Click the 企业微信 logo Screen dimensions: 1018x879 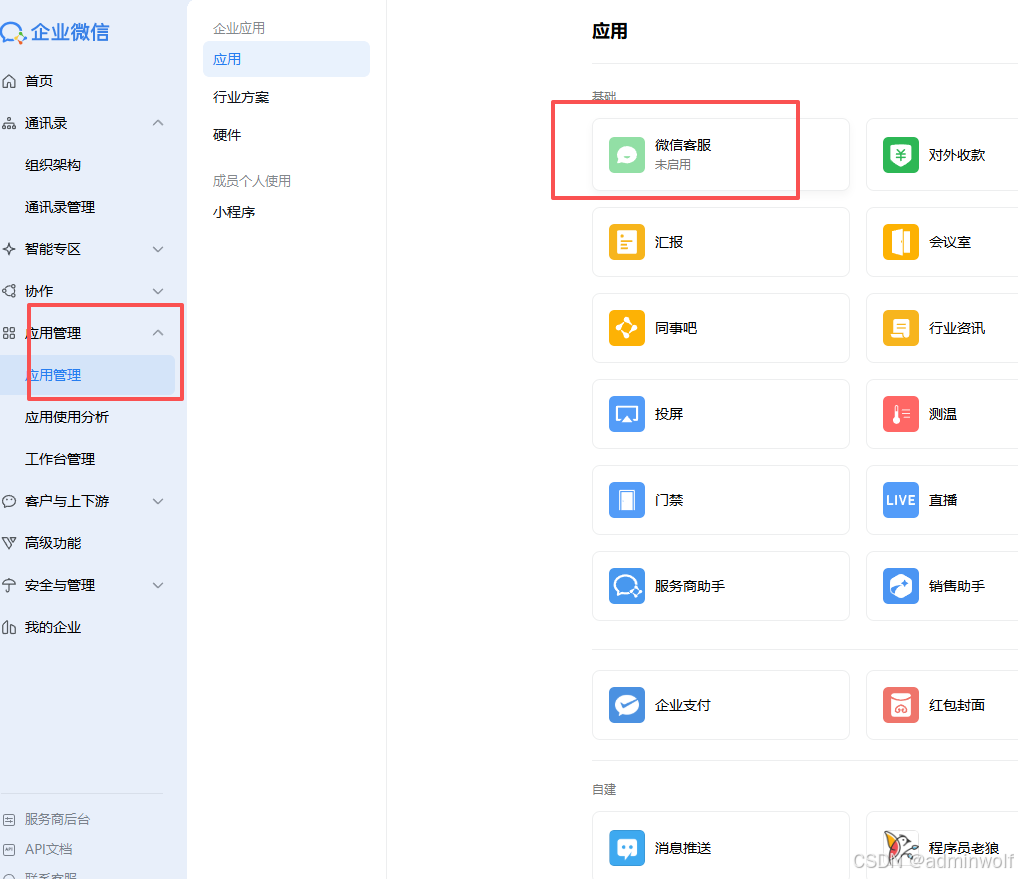tap(55, 32)
